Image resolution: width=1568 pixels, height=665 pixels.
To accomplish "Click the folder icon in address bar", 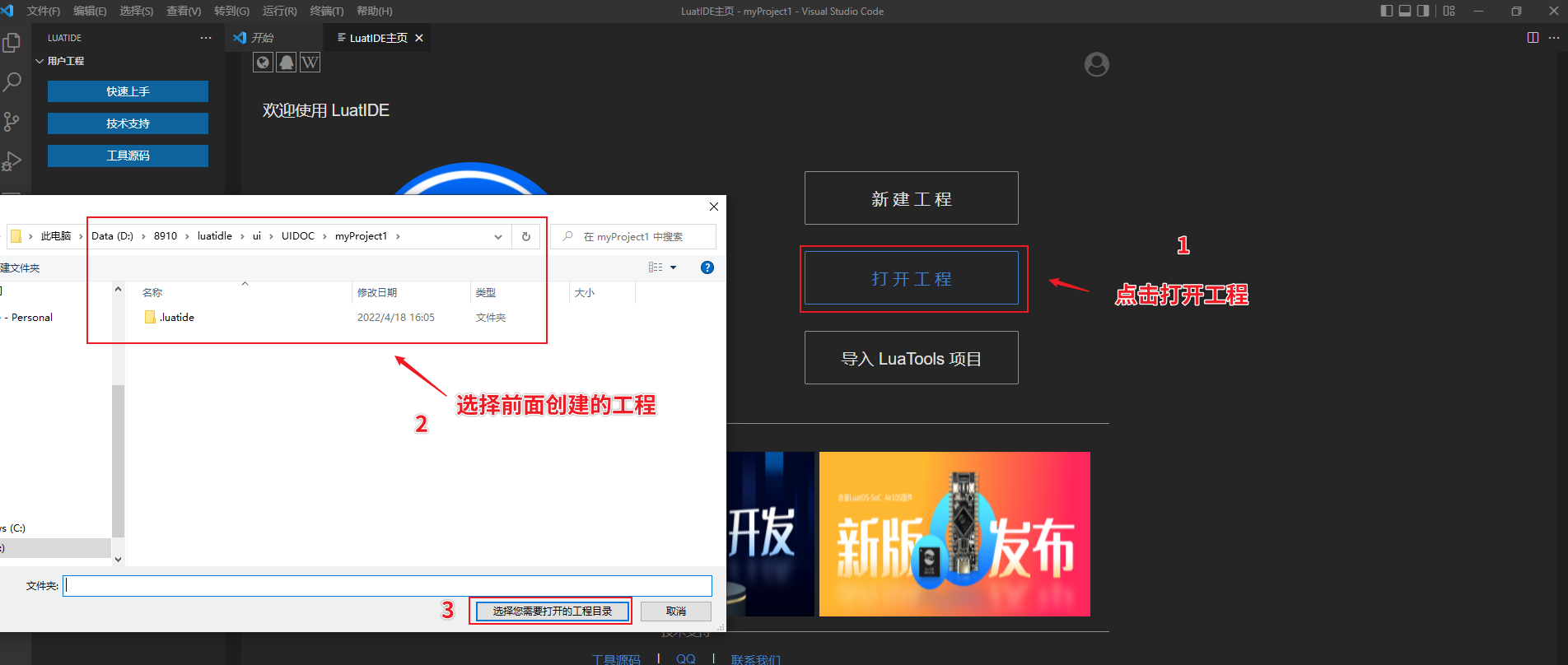I will [16, 236].
